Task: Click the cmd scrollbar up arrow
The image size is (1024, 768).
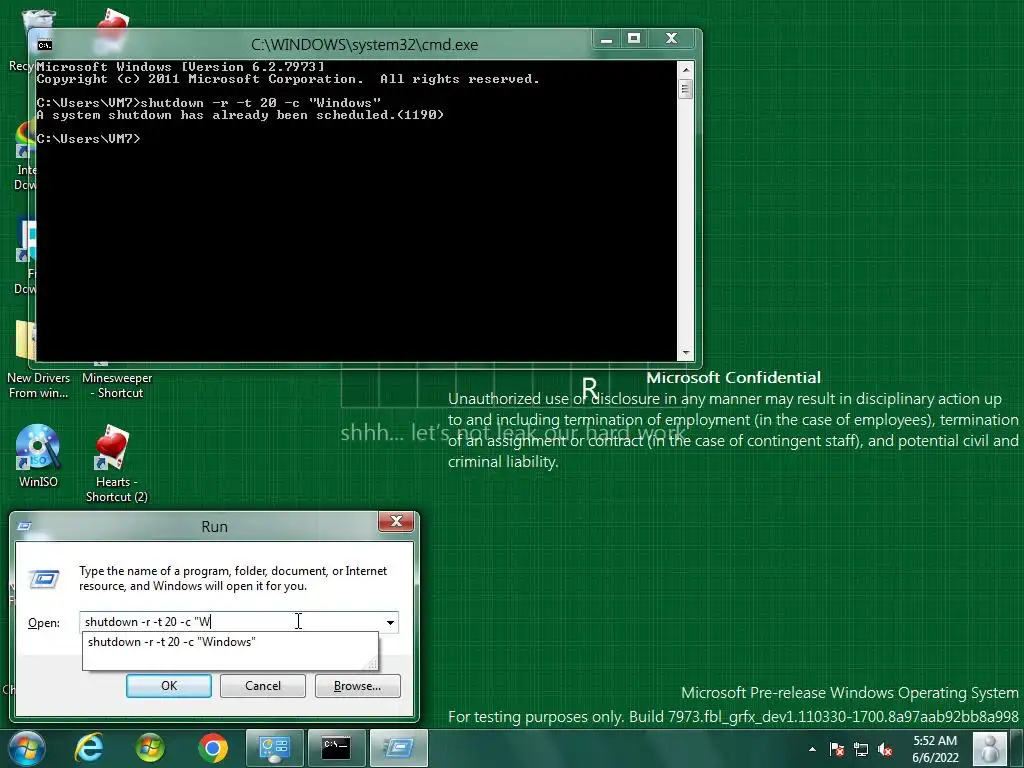Action: click(x=685, y=69)
